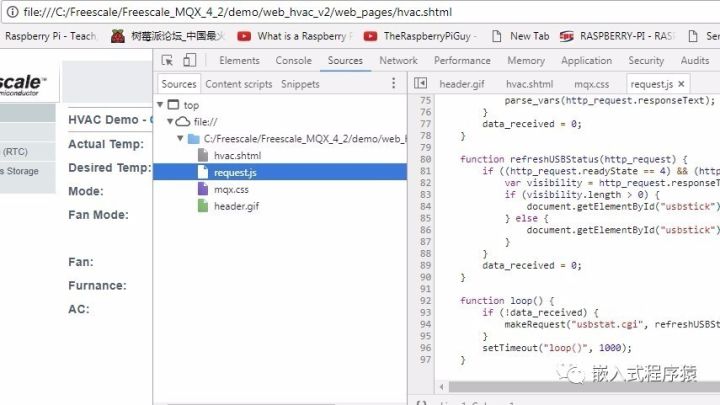The height and width of the screenshot is (405, 720).
Task: Toggle the device toolbar icon
Action: (x=190, y=60)
